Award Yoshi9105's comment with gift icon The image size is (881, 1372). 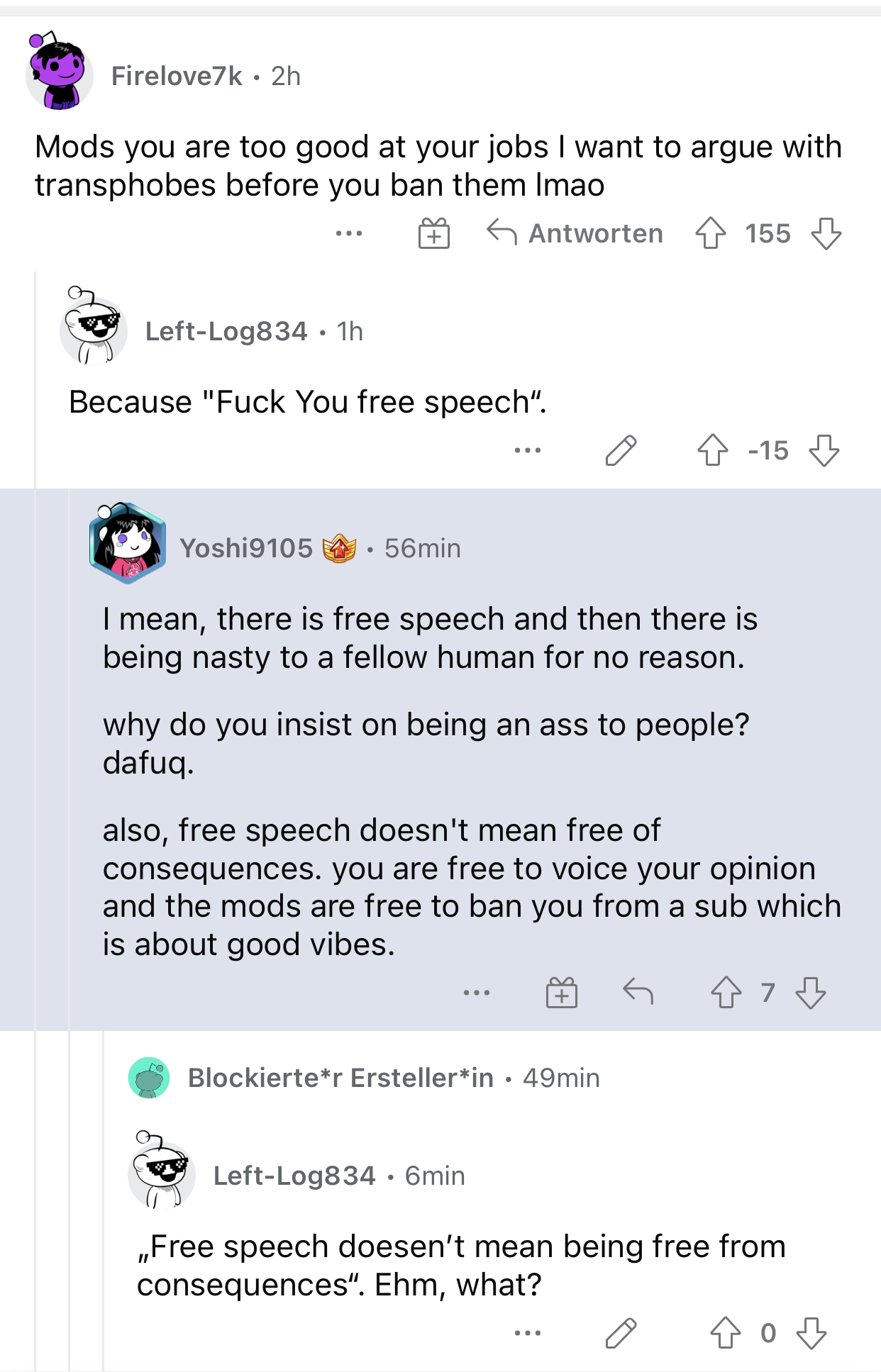coord(561,992)
